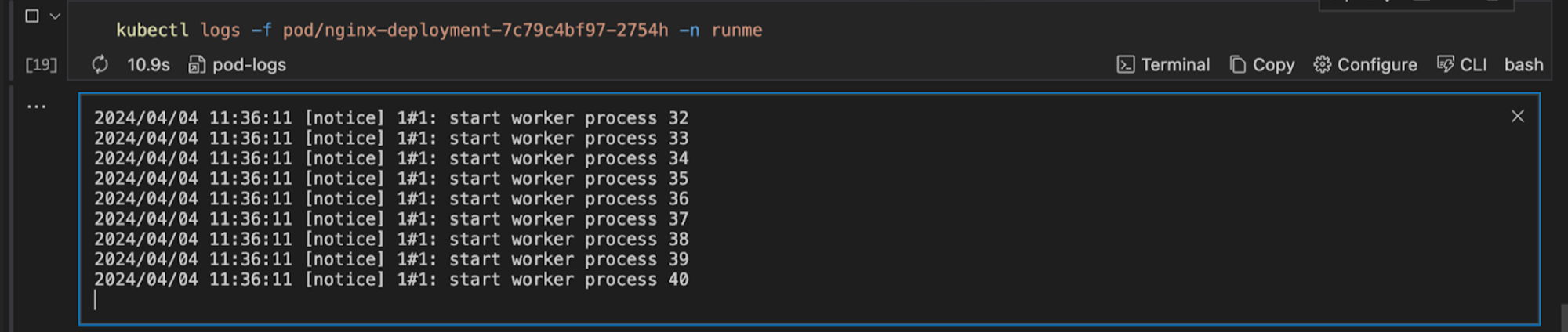Click the 10.9s execution time
1568x332 pixels.
tap(148, 64)
